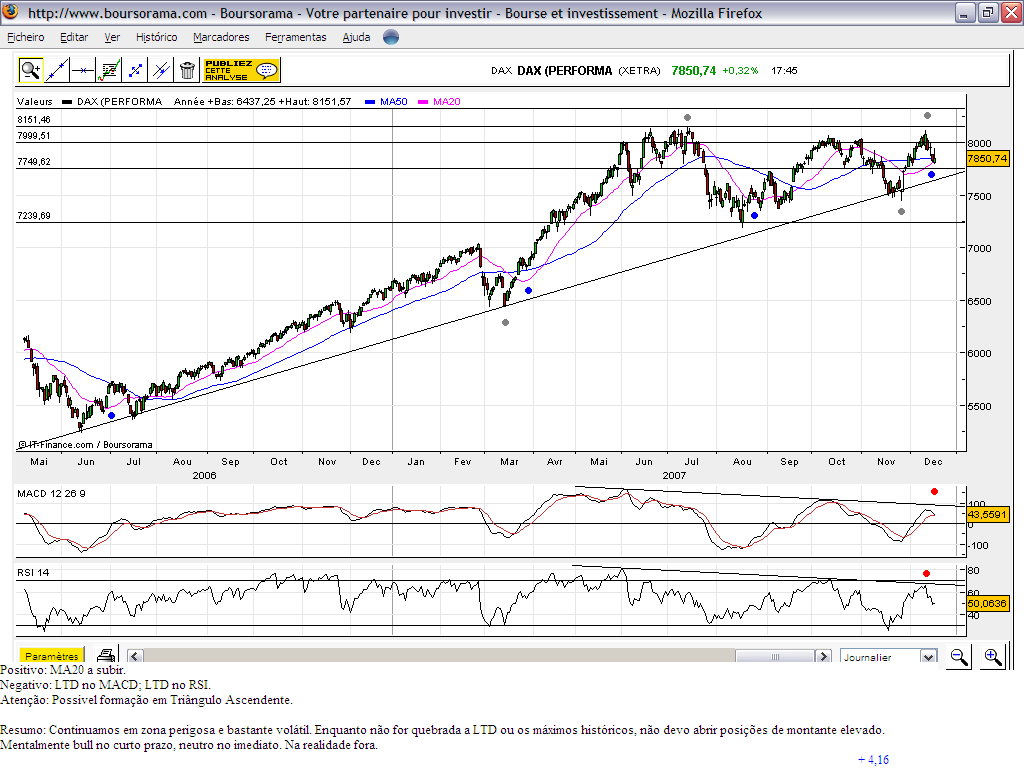Click the zoom out magnifier icon

tap(959, 656)
